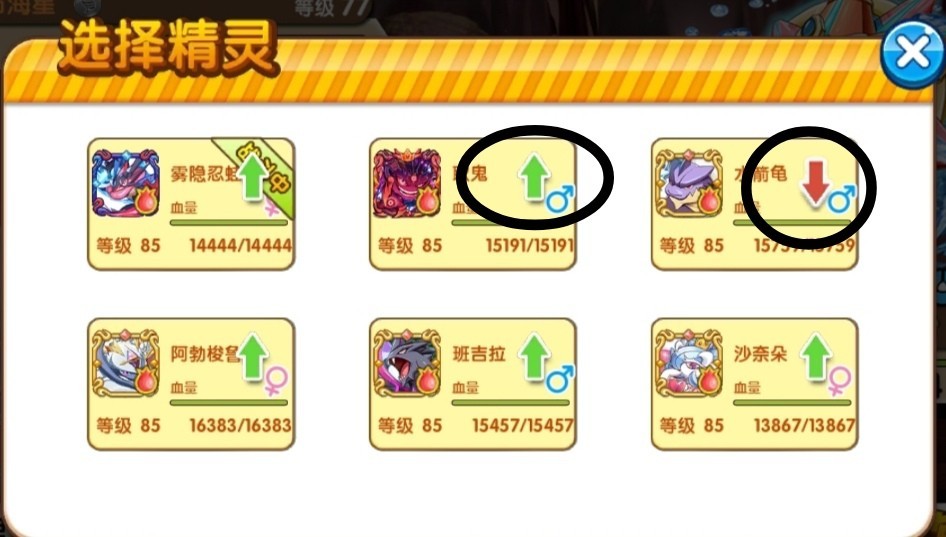Image resolution: width=946 pixels, height=537 pixels.
Task: Click the female symbol on 沙奈朵 card
Action: coord(839,381)
